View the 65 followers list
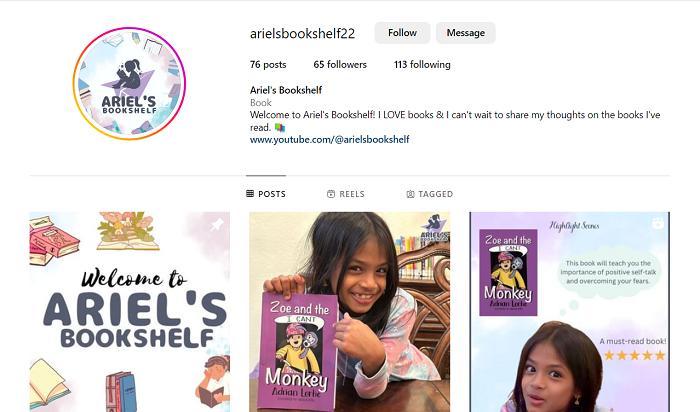The width and height of the screenshot is (700, 412). tap(340, 65)
